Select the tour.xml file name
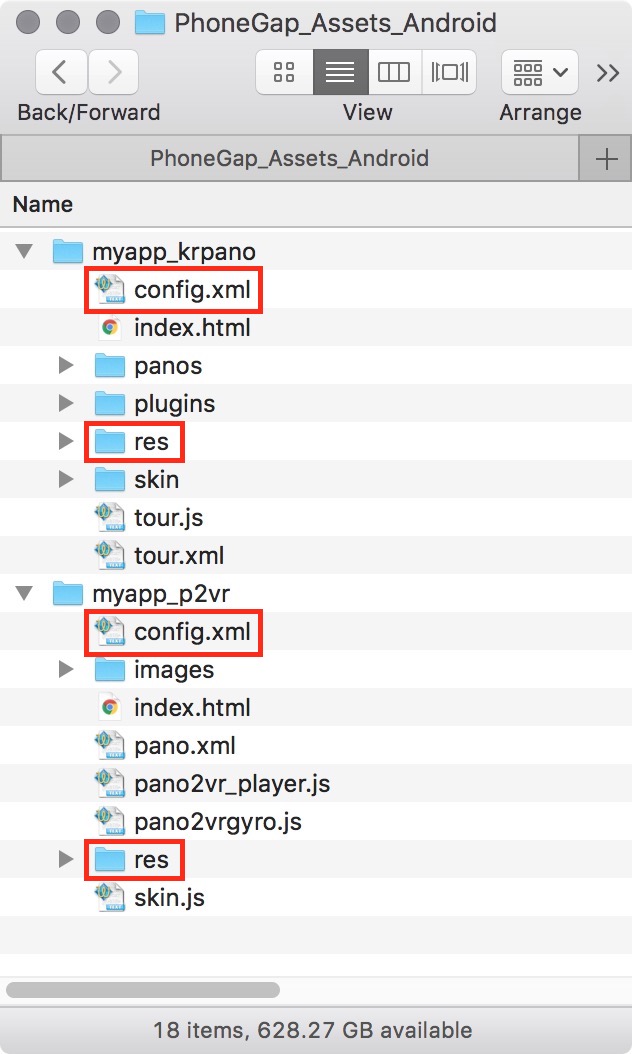 pos(179,556)
